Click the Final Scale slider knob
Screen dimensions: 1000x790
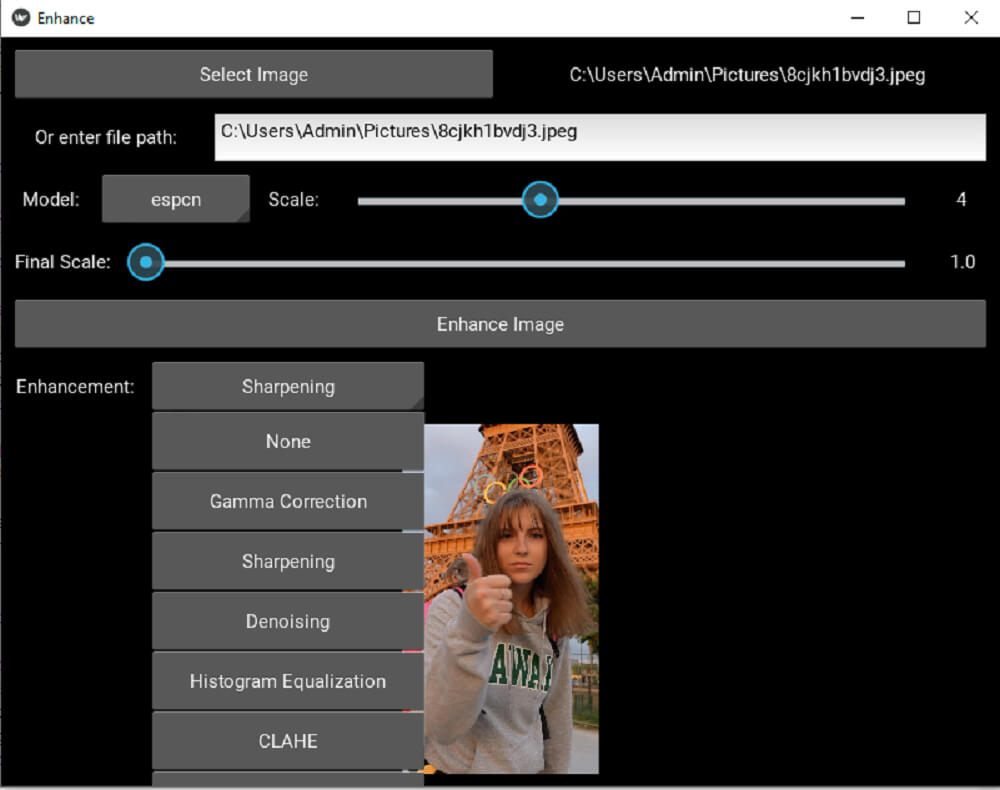point(146,262)
